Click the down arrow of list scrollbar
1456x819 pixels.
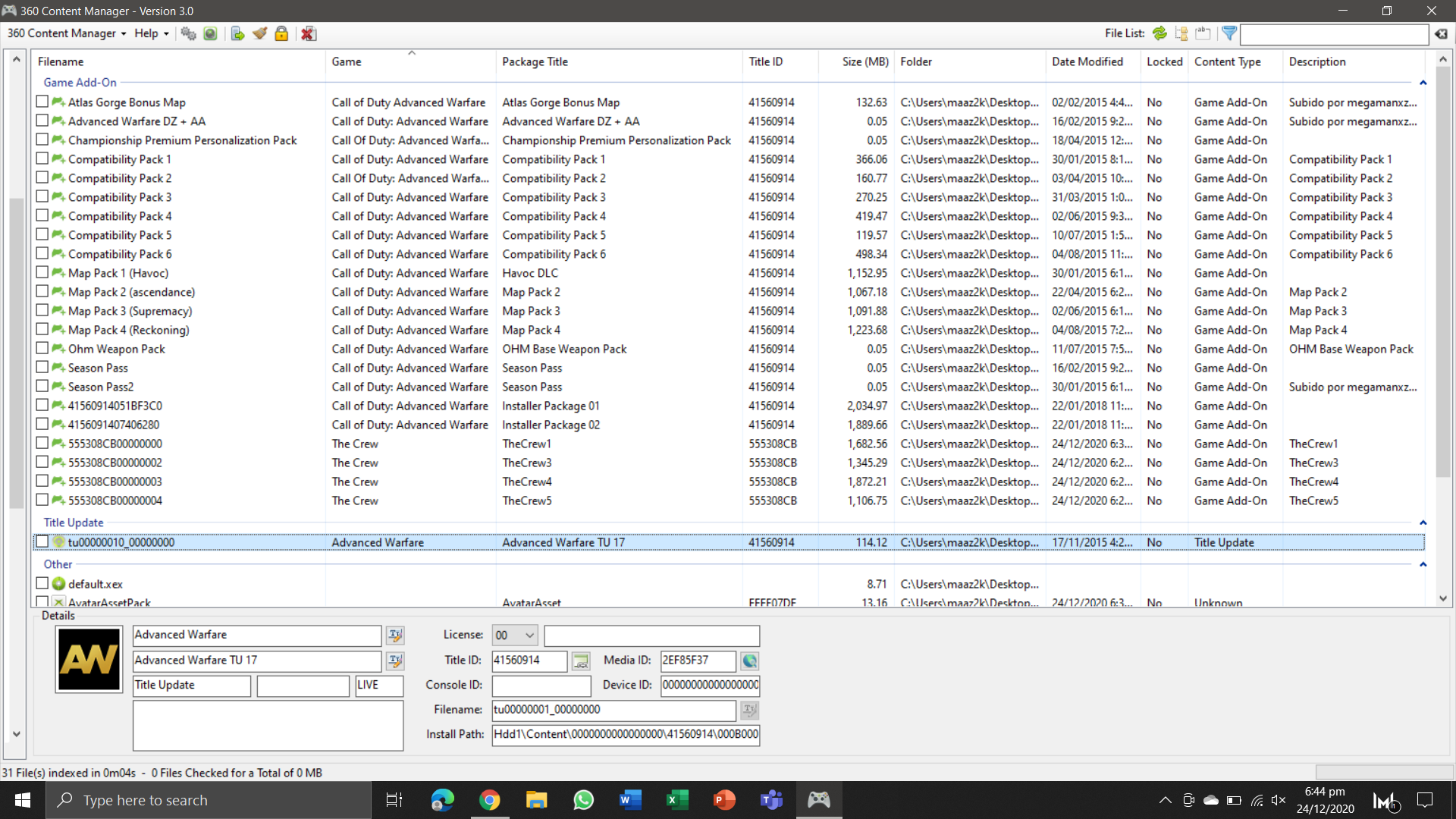1442,598
